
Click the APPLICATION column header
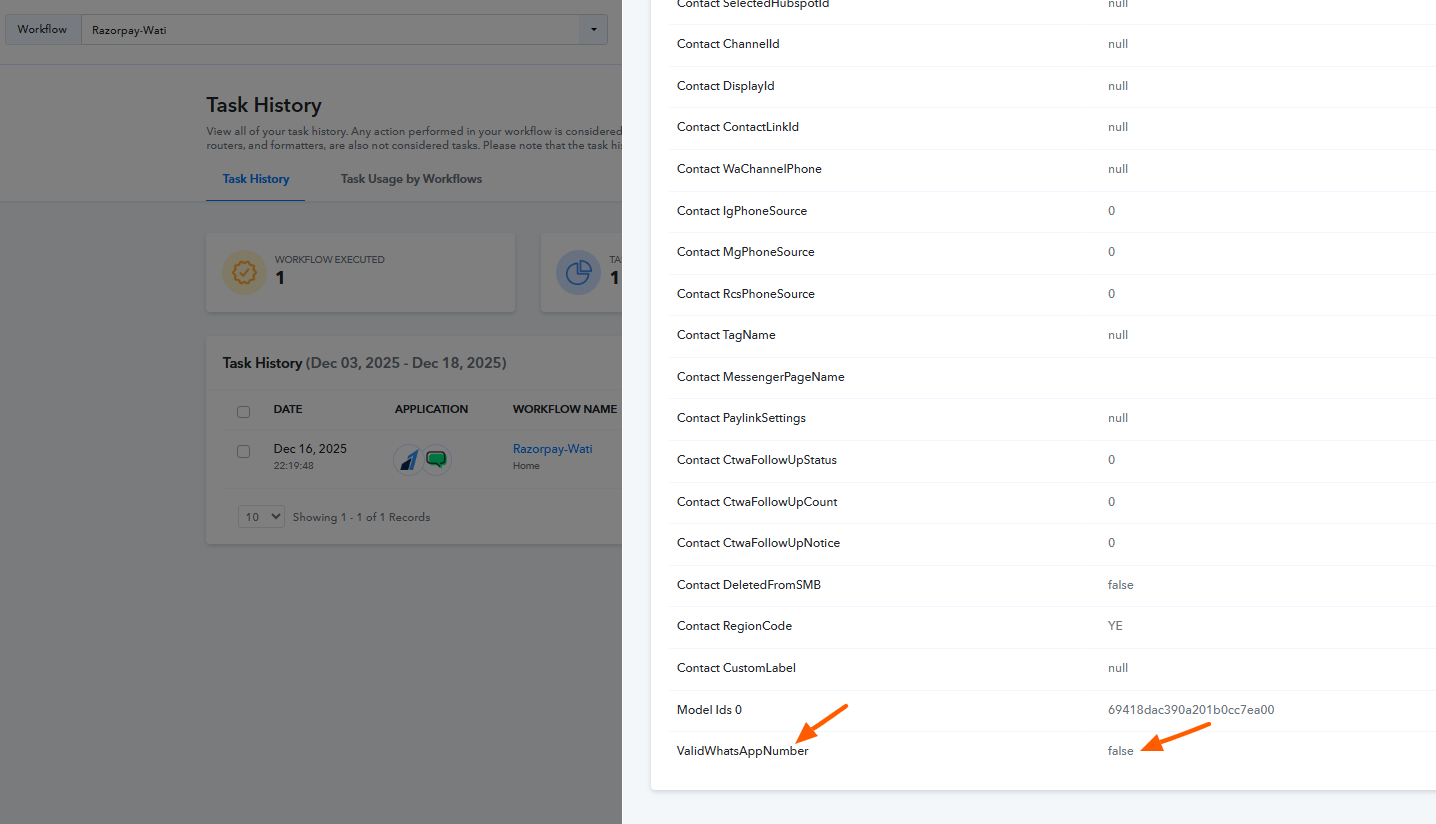(x=431, y=409)
